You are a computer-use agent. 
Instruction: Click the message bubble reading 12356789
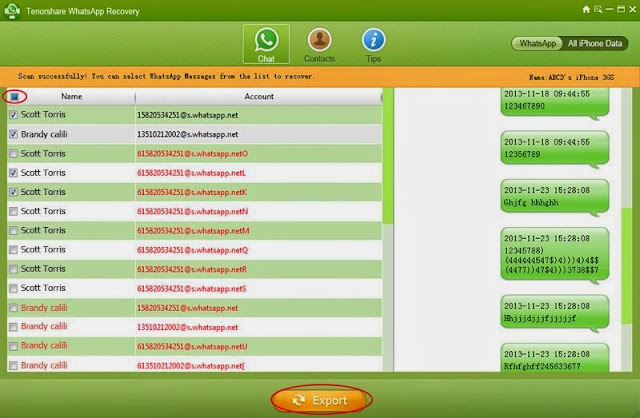(555, 149)
